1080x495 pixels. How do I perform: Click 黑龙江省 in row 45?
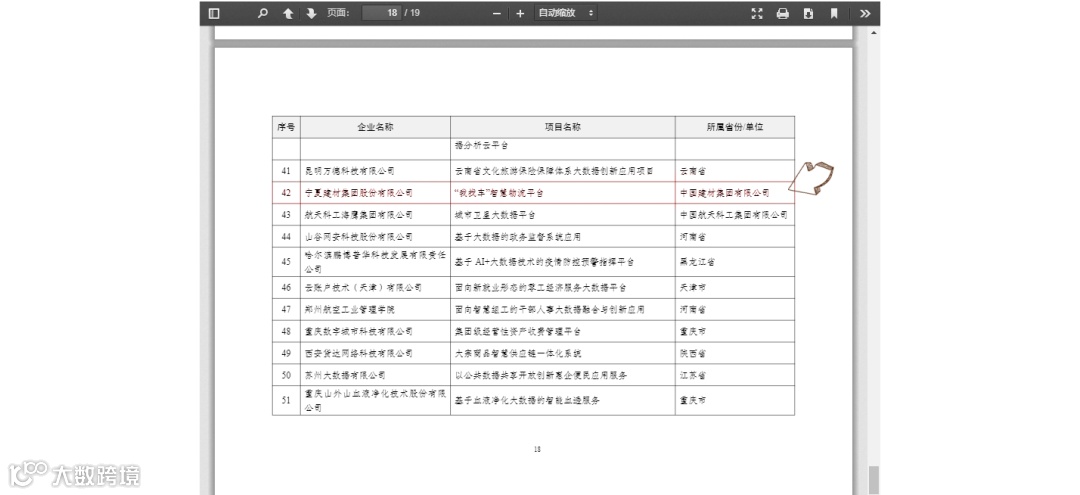[697, 262]
